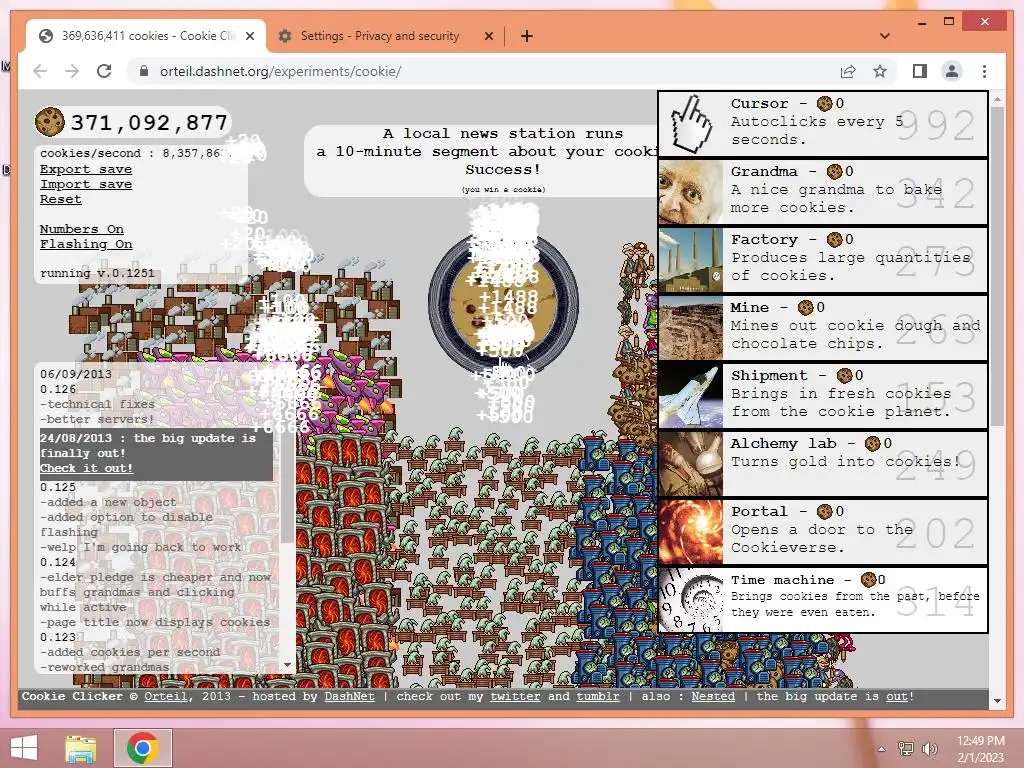Go forward in browser history
Image resolution: width=1024 pixels, height=768 pixels.
click(72, 71)
